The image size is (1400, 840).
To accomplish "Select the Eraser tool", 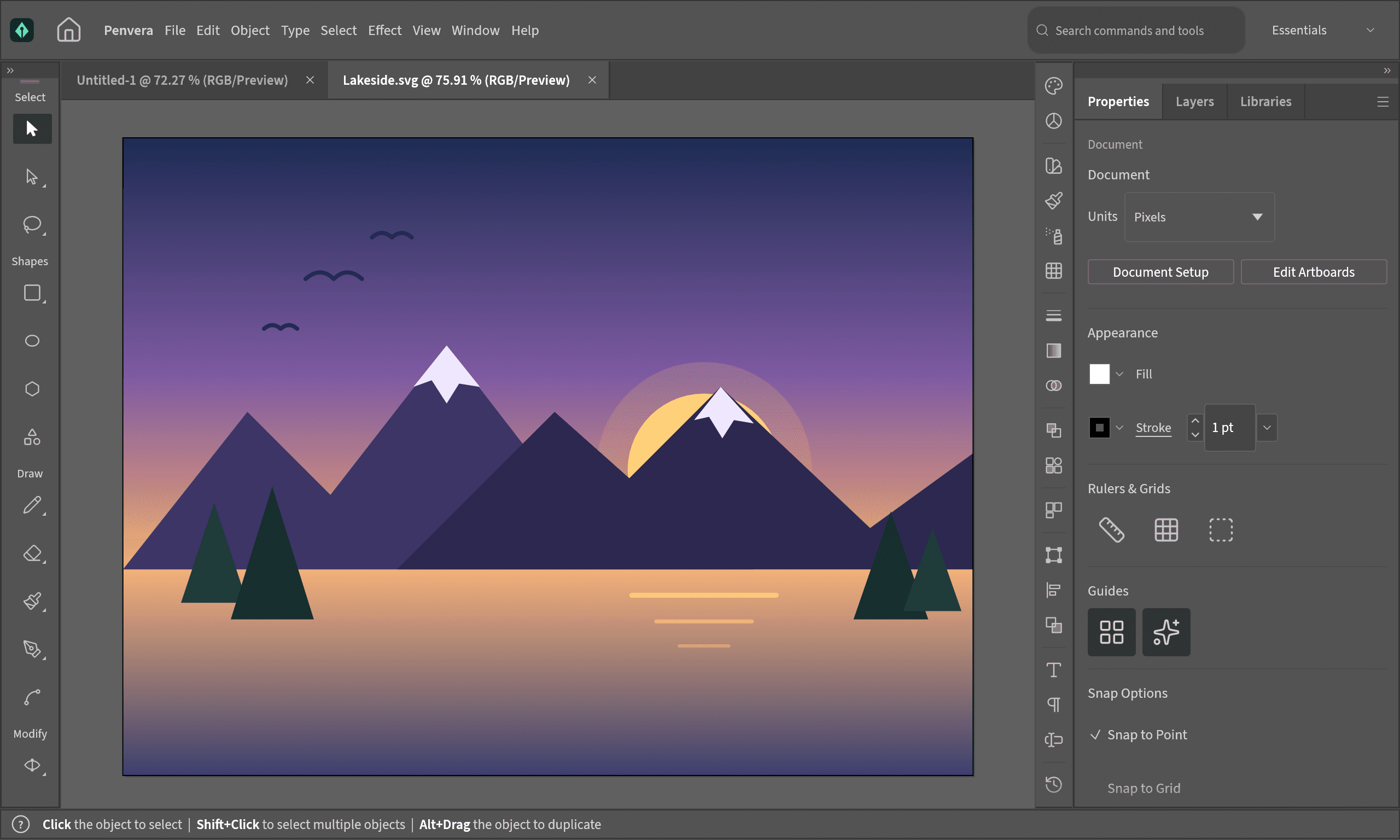I will point(32,553).
